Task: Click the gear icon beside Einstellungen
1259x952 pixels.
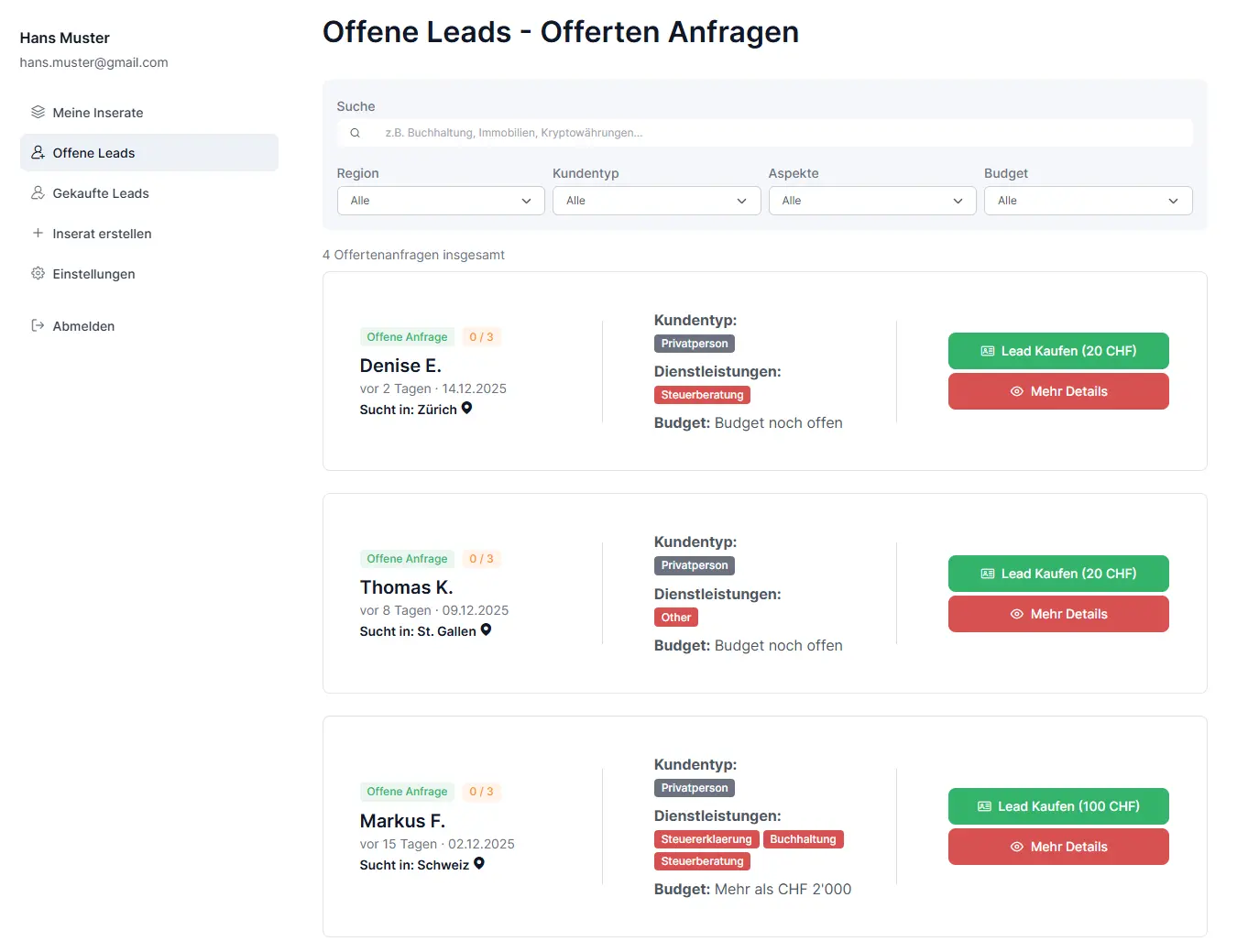Action: click(38, 274)
